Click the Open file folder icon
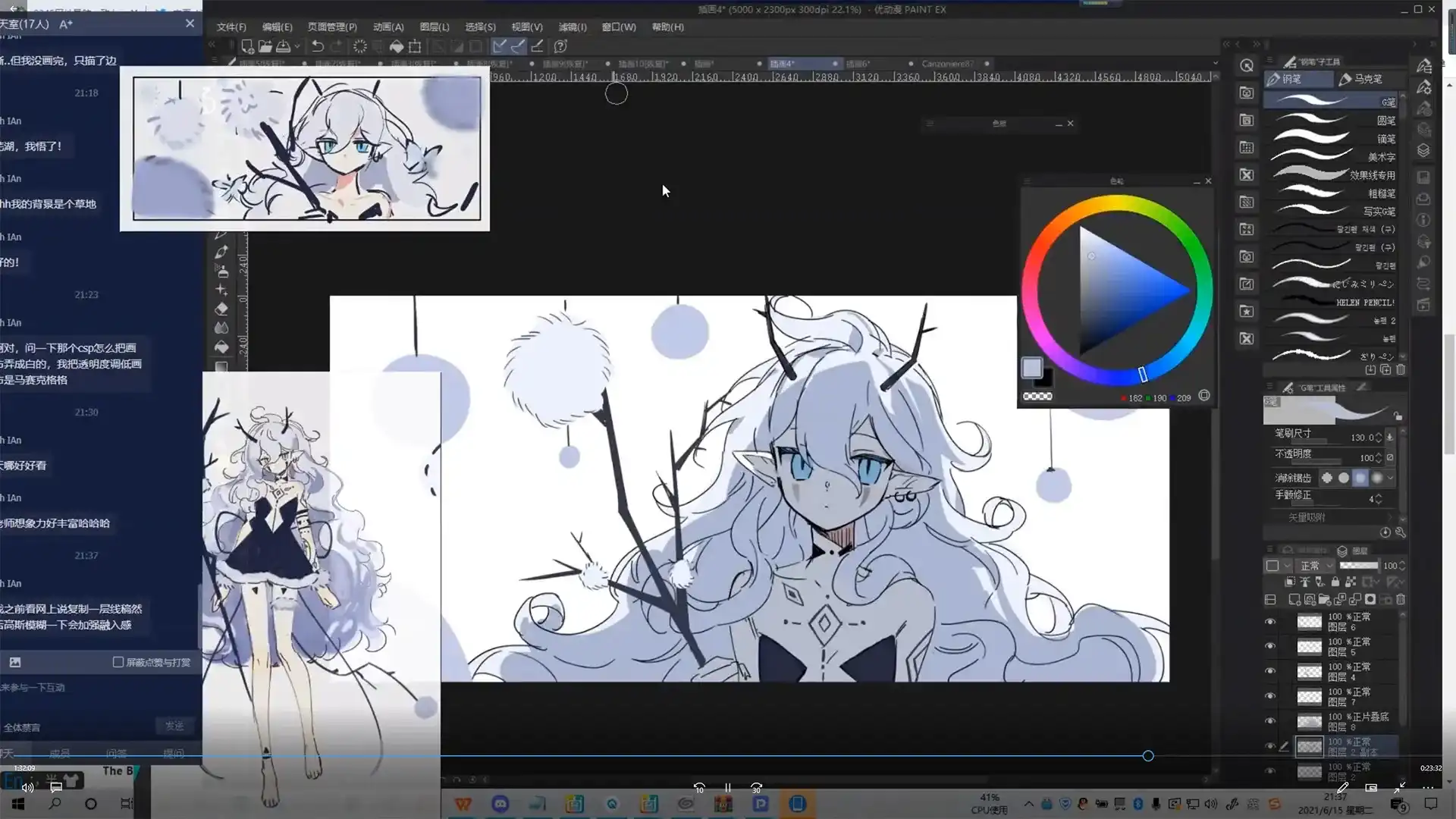 click(265, 46)
